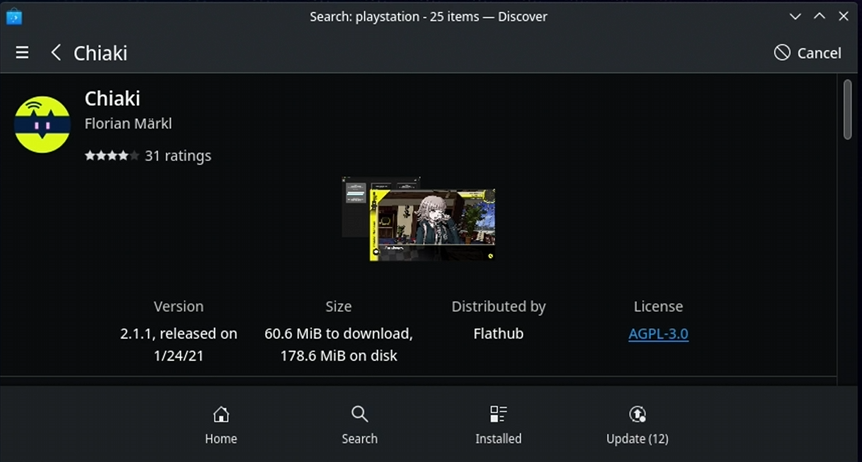Screen dimensions: 862x462
Task: Open the Installed apps tab
Action: 498,425
